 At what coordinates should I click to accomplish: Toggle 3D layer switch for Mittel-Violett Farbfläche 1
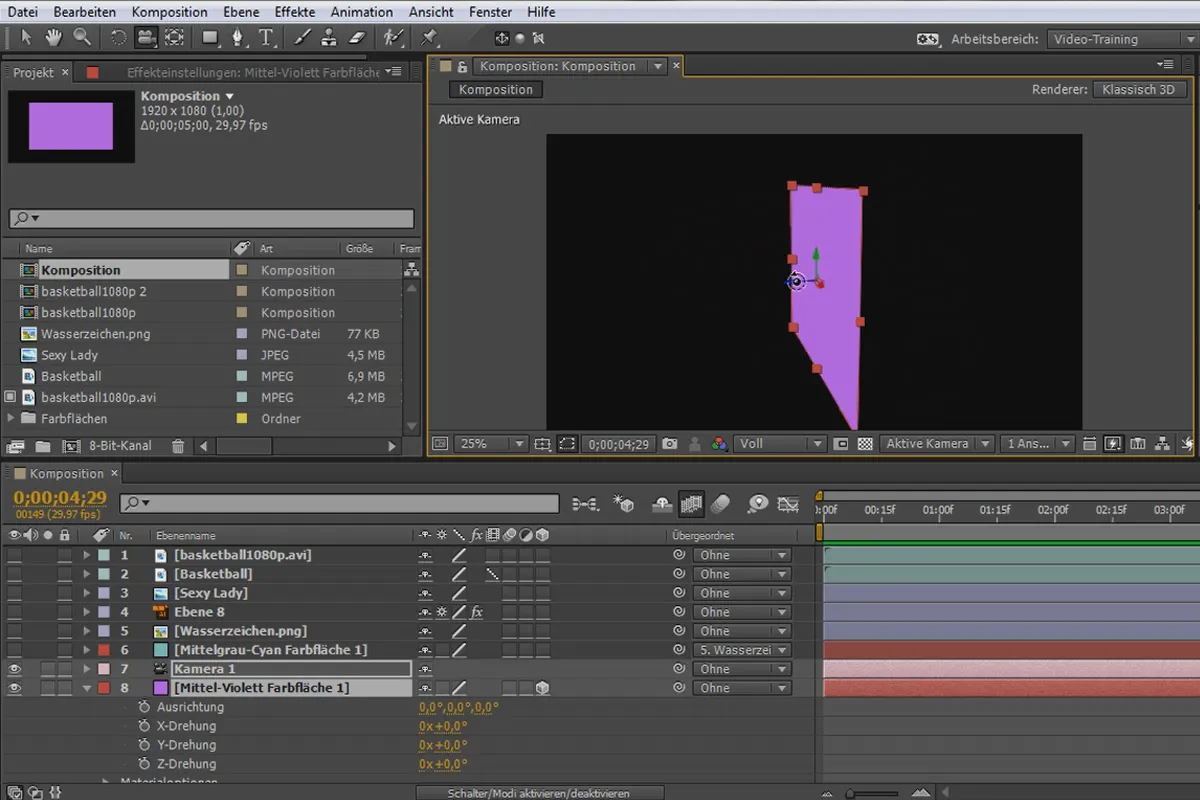coord(542,688)
